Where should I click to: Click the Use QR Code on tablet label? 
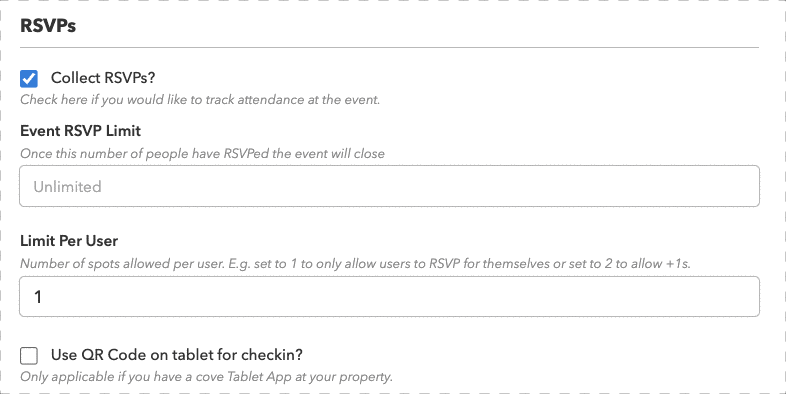pyautogui.click(x=177, y=354)
